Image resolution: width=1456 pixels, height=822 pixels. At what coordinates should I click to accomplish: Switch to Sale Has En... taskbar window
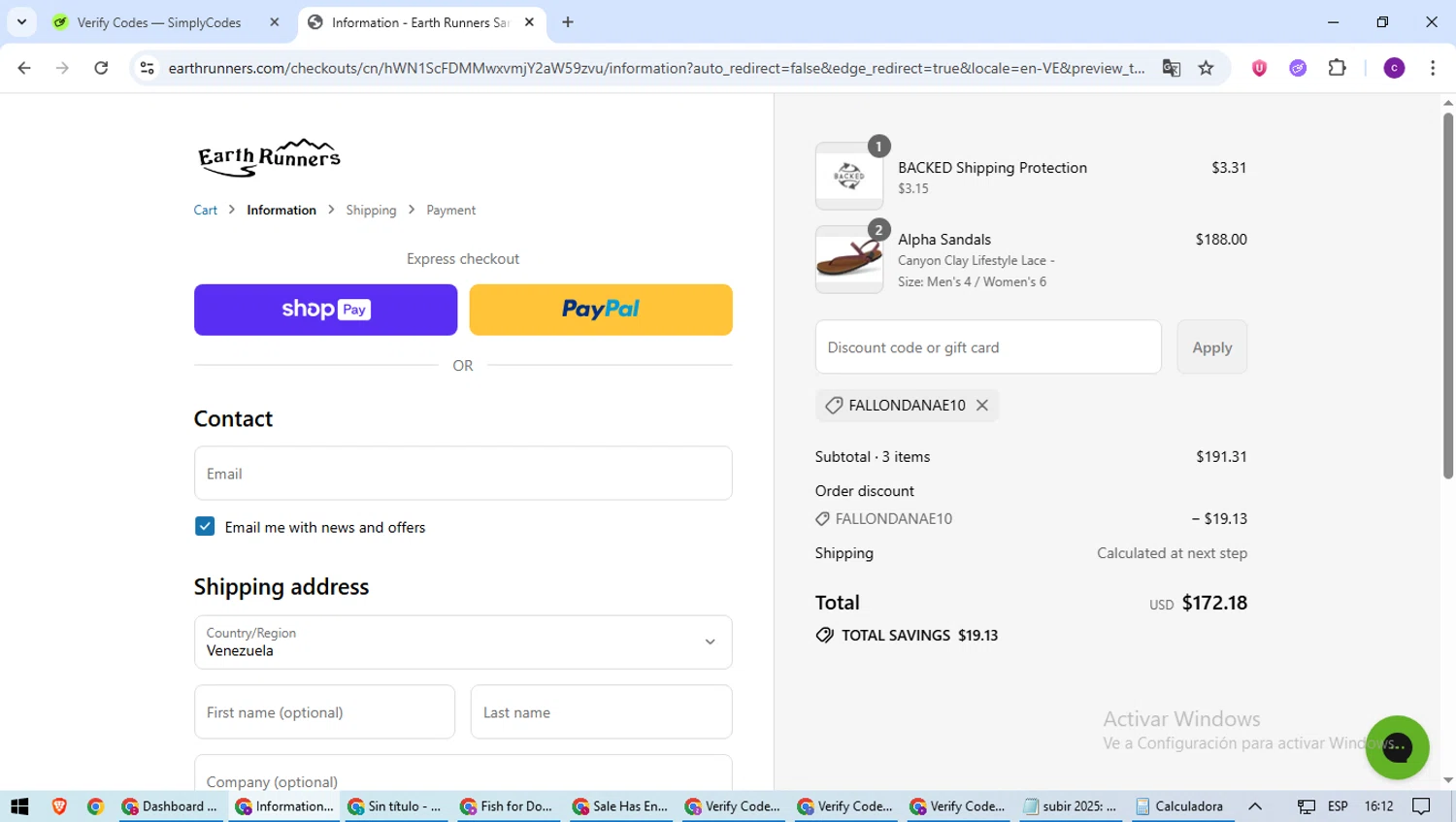(622, 806)
